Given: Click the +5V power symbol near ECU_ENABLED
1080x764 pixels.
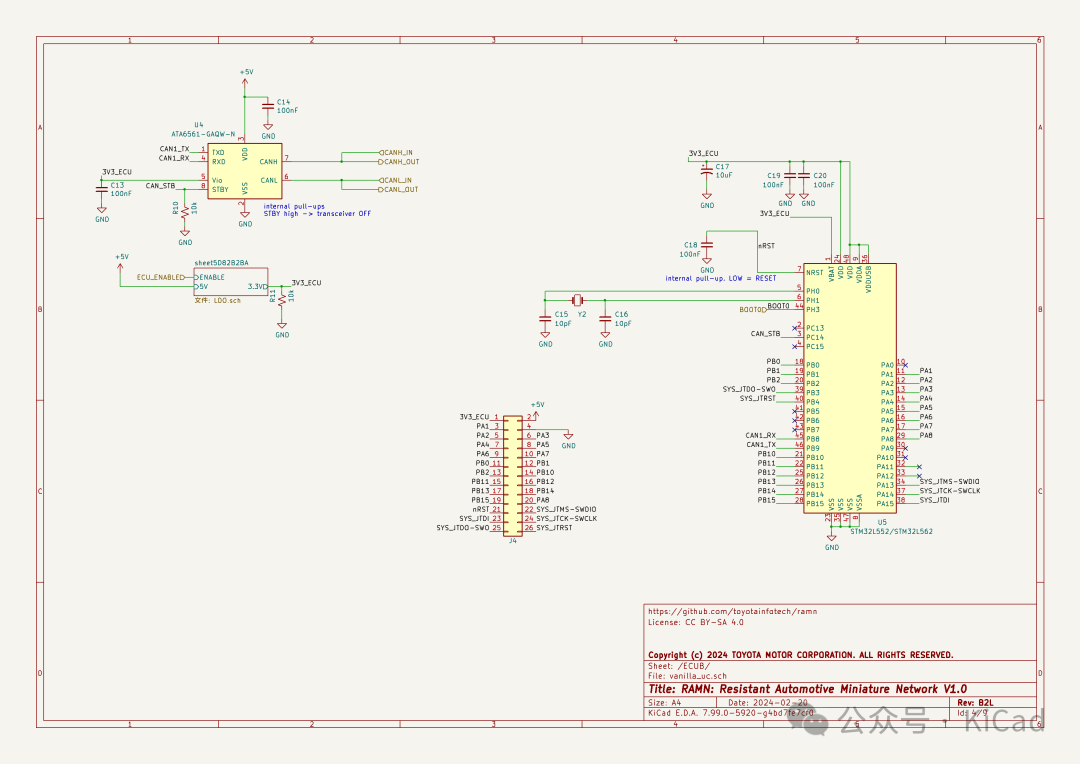Looking at the screenshot, I should click(x=121, y=262).
